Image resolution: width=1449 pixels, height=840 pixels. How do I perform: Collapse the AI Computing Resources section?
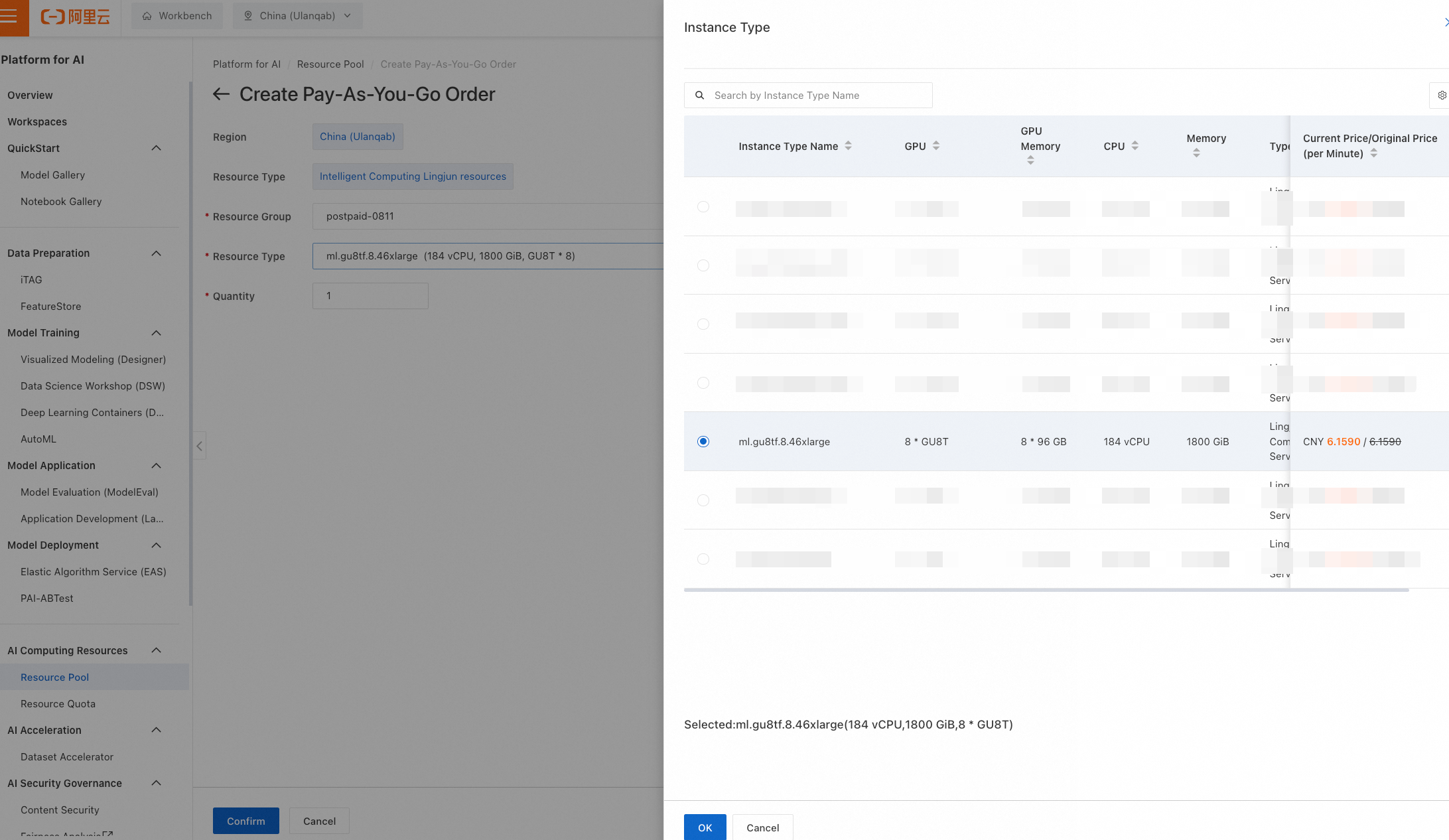[156, 651]
